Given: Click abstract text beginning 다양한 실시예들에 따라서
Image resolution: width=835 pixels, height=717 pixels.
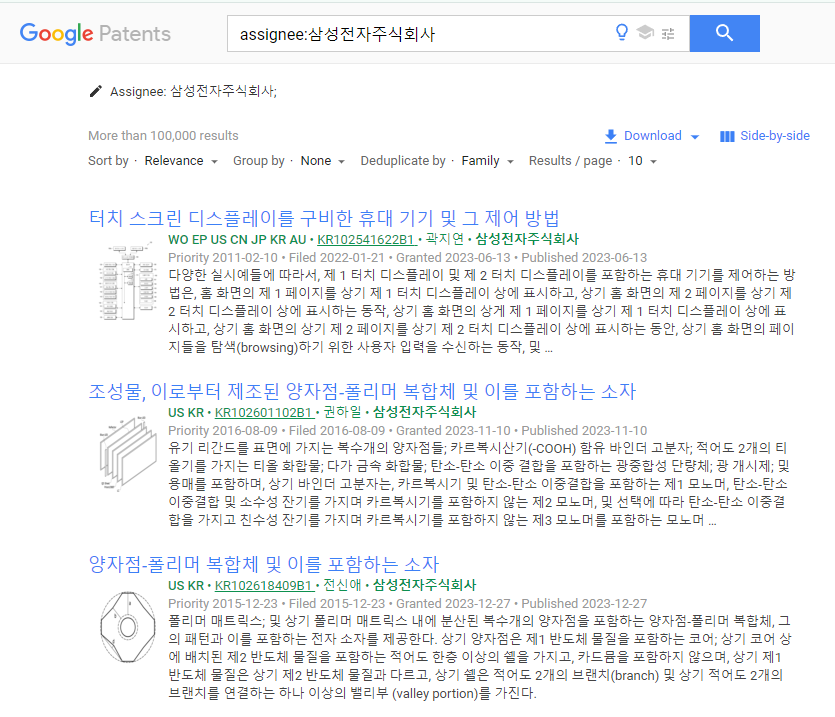Looking at the screenshot, I should pyautogui.click(x=481, y=311).
